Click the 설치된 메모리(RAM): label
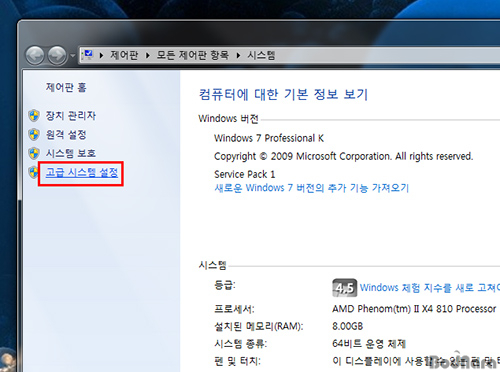Screen dimensions: 500x372 tap(259, 326)
